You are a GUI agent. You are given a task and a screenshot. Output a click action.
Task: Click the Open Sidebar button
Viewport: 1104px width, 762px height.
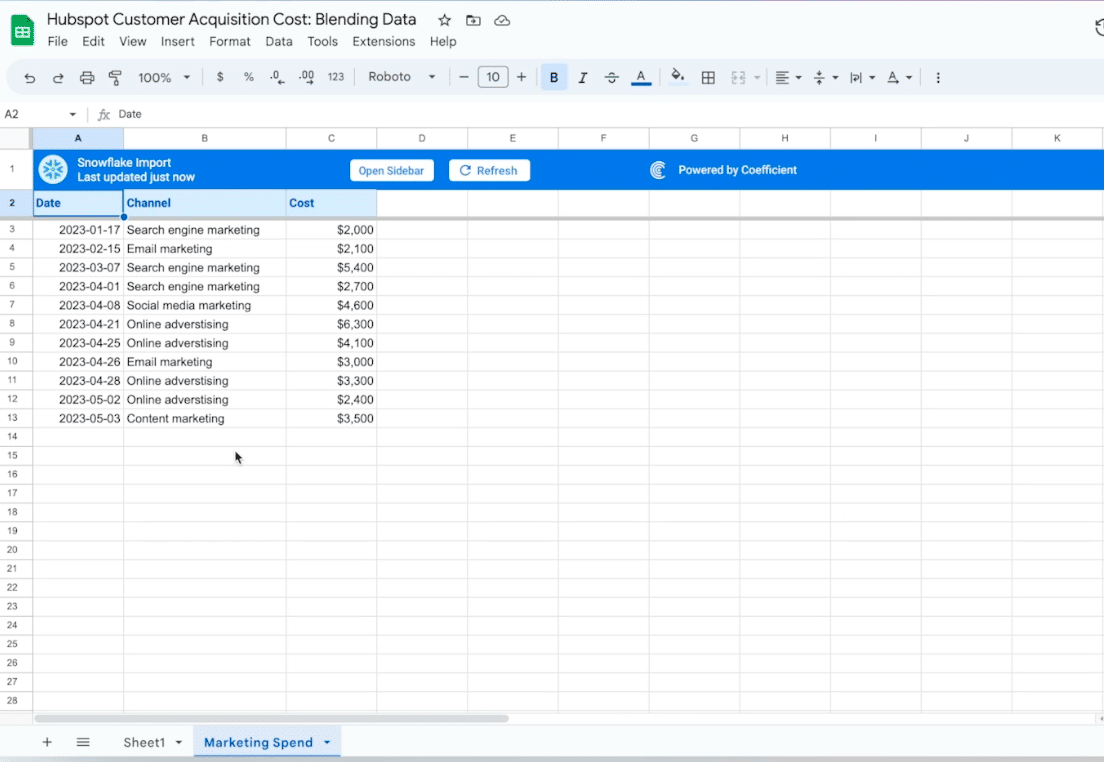(391, 170)
